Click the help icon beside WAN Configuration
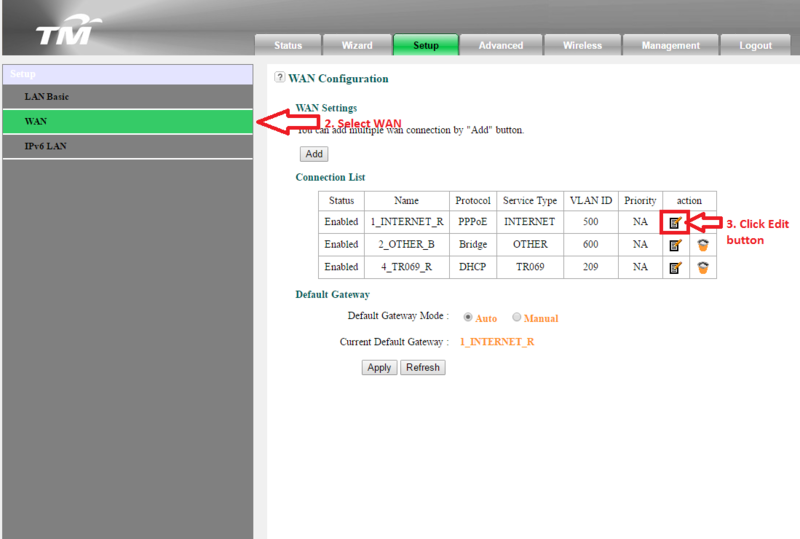The width and height of the screenshot is (800, 539). [279, 78]
